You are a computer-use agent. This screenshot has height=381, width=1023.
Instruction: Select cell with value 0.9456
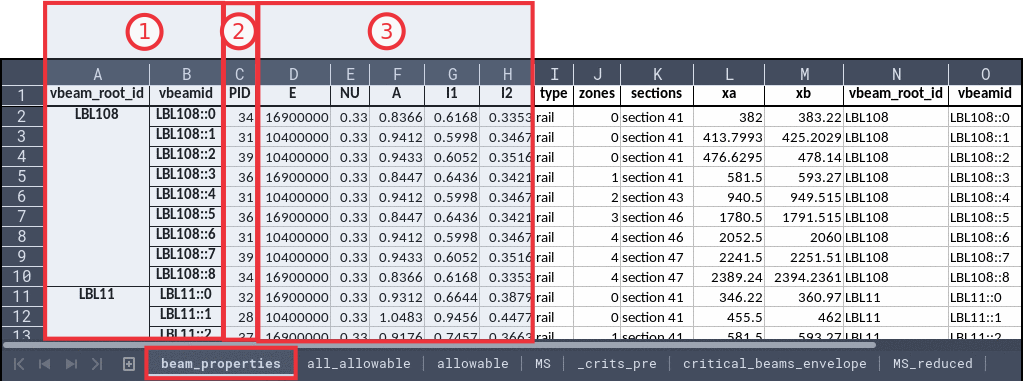tap(451, 317)
